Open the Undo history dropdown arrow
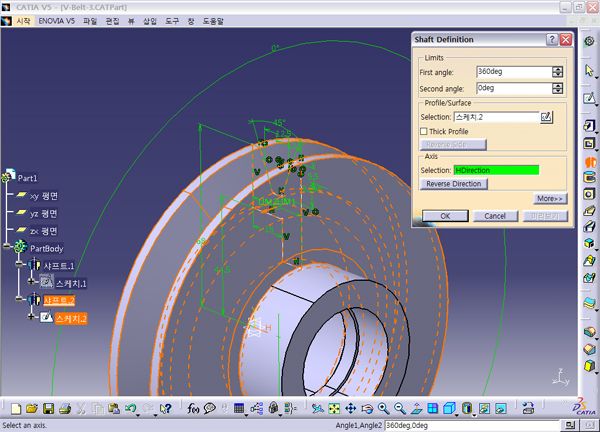This screenshot has height=432, width=600. point(138,414)
